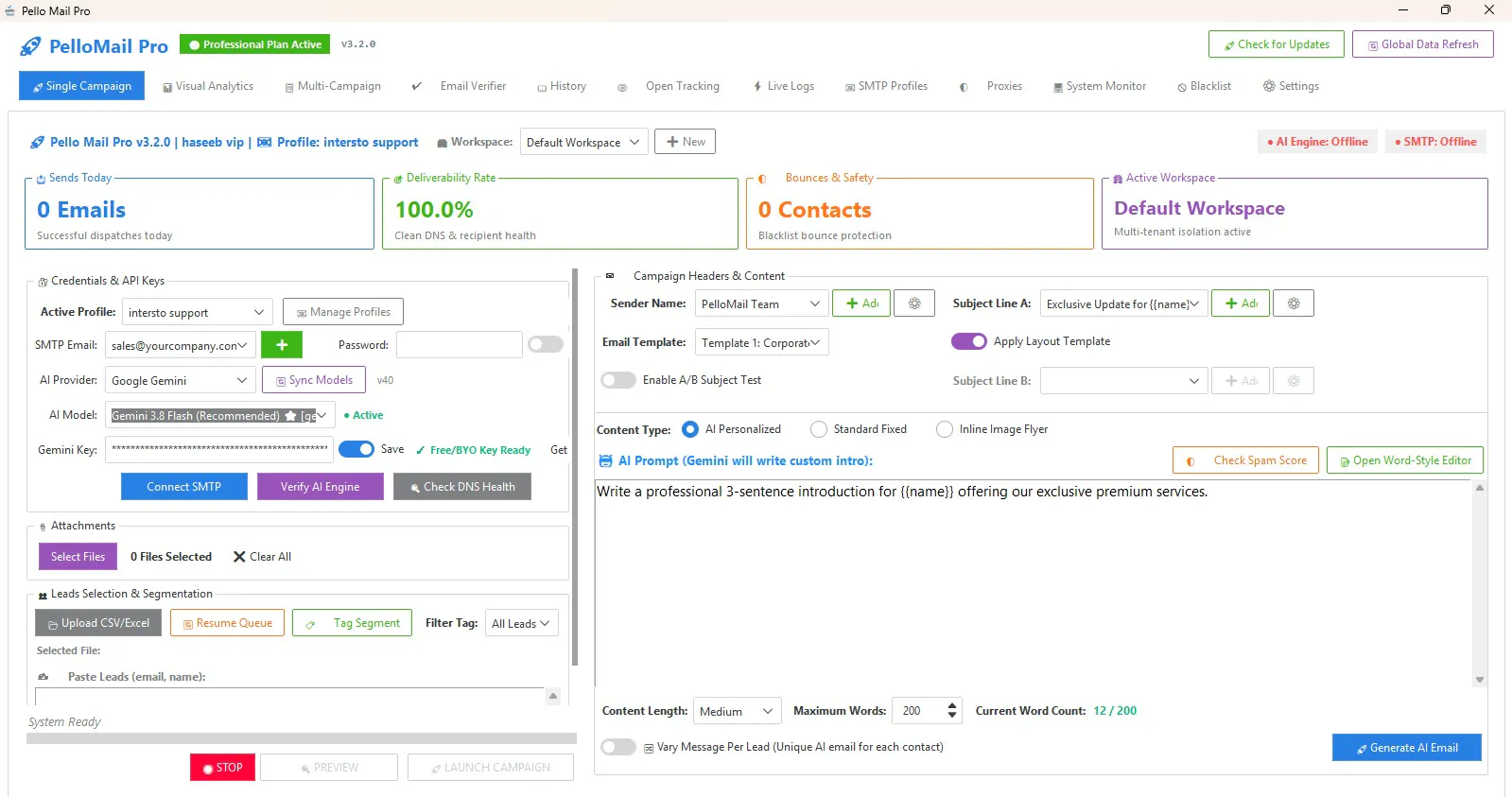Click into the AI Prompt text area

click(x=1034, y=582)
